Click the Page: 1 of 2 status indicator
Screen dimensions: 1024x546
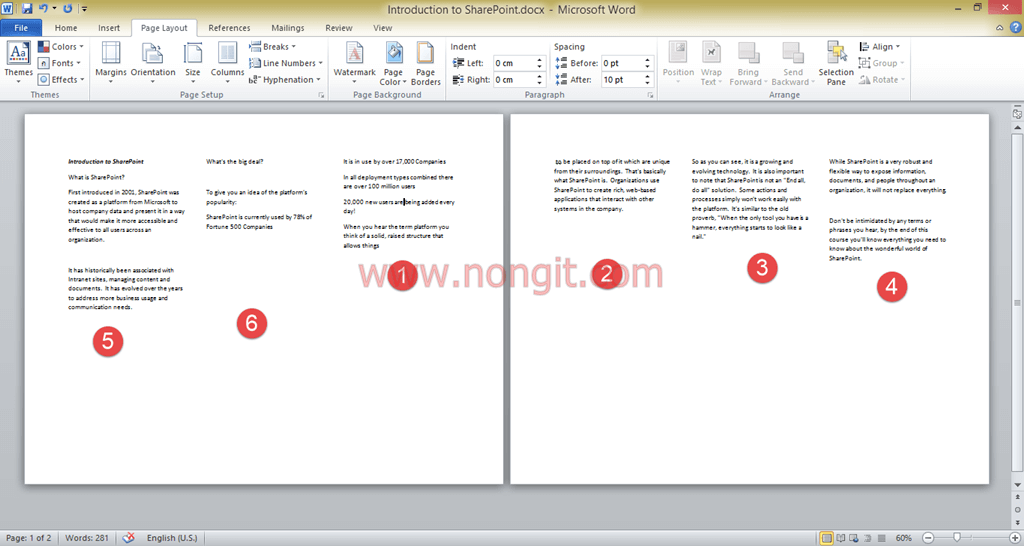[x=29, y=538]
